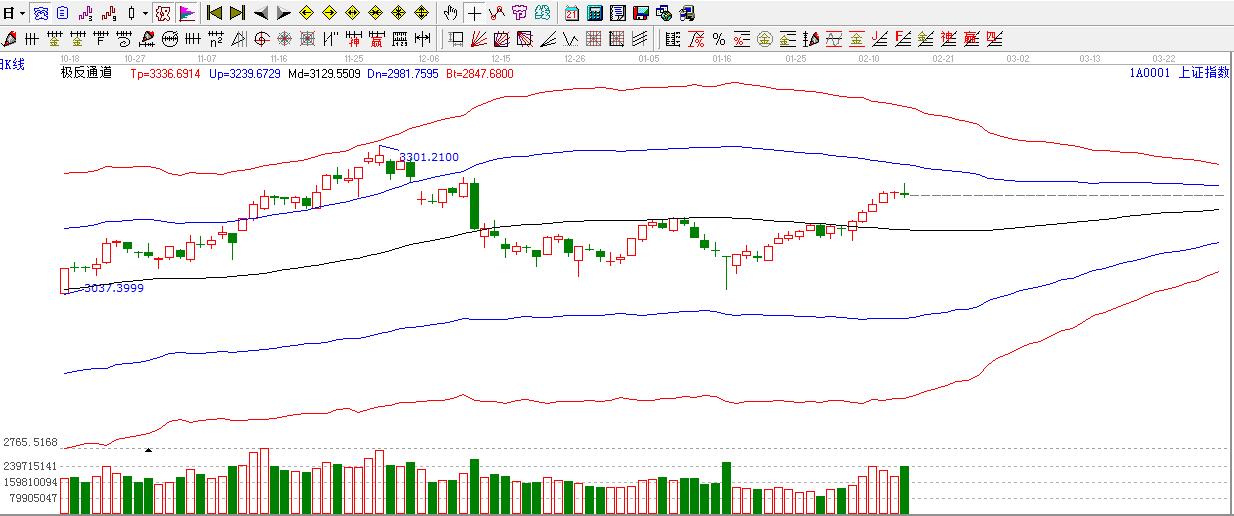This screenshot has height=516, width=1234.
Task: Click the 3301.2100 high price marker
Action: pos(429,157)
